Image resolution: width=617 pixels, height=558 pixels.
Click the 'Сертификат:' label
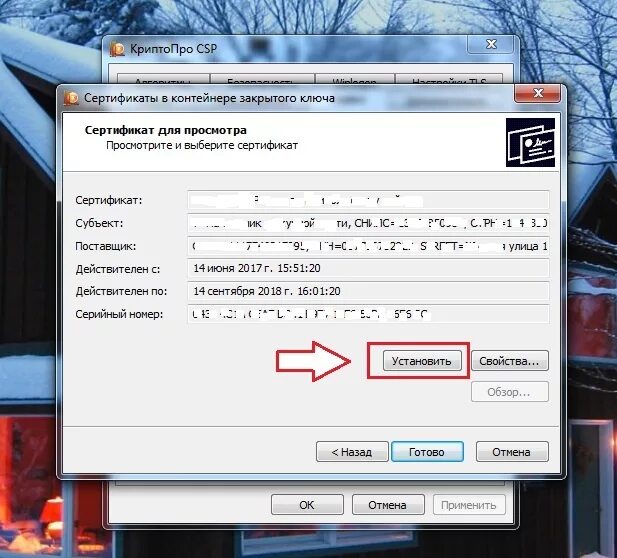pos(109,200)
